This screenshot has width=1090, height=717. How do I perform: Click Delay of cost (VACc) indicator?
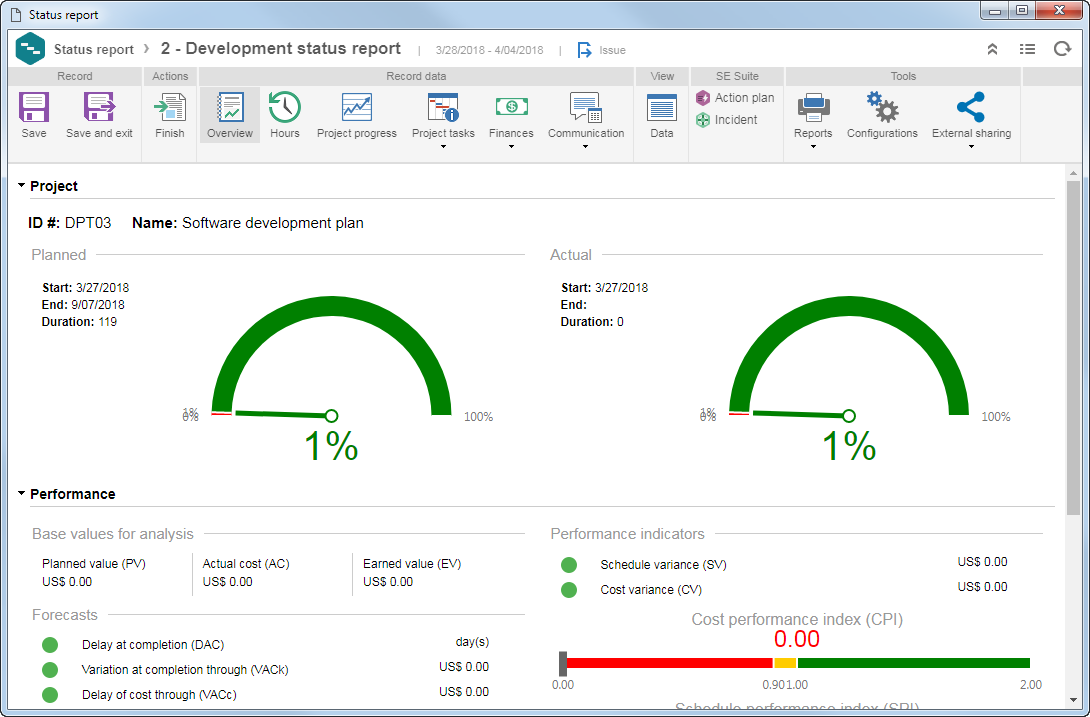click(50, 695)
